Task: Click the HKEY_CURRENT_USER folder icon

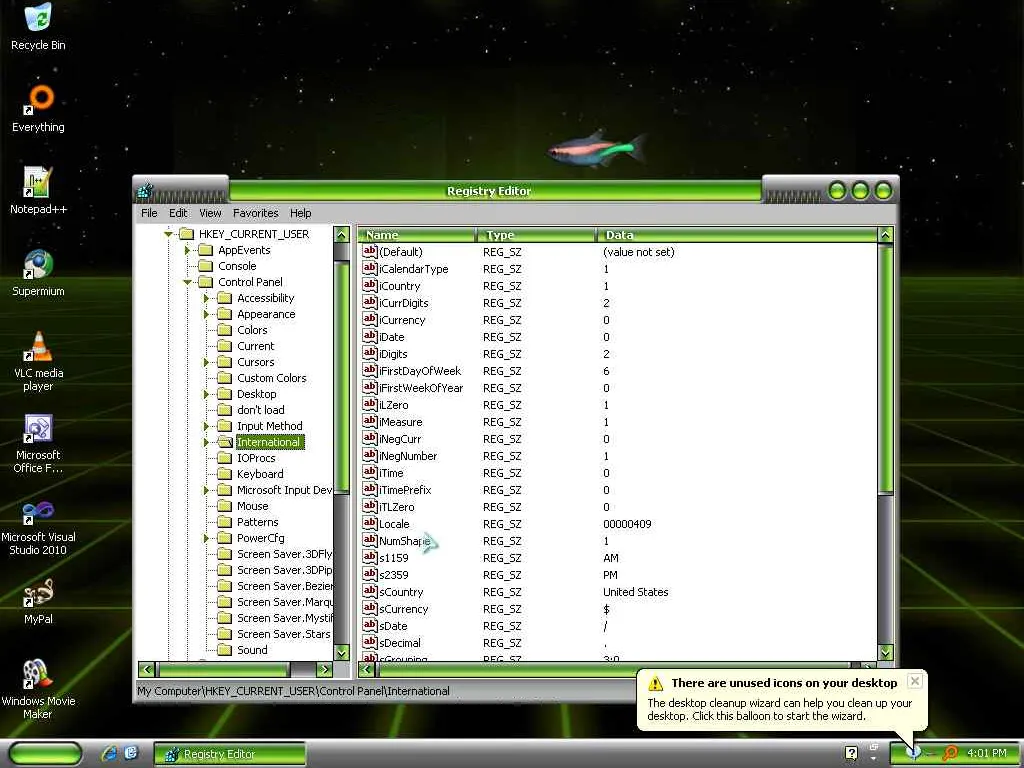Action: [187, 234]
